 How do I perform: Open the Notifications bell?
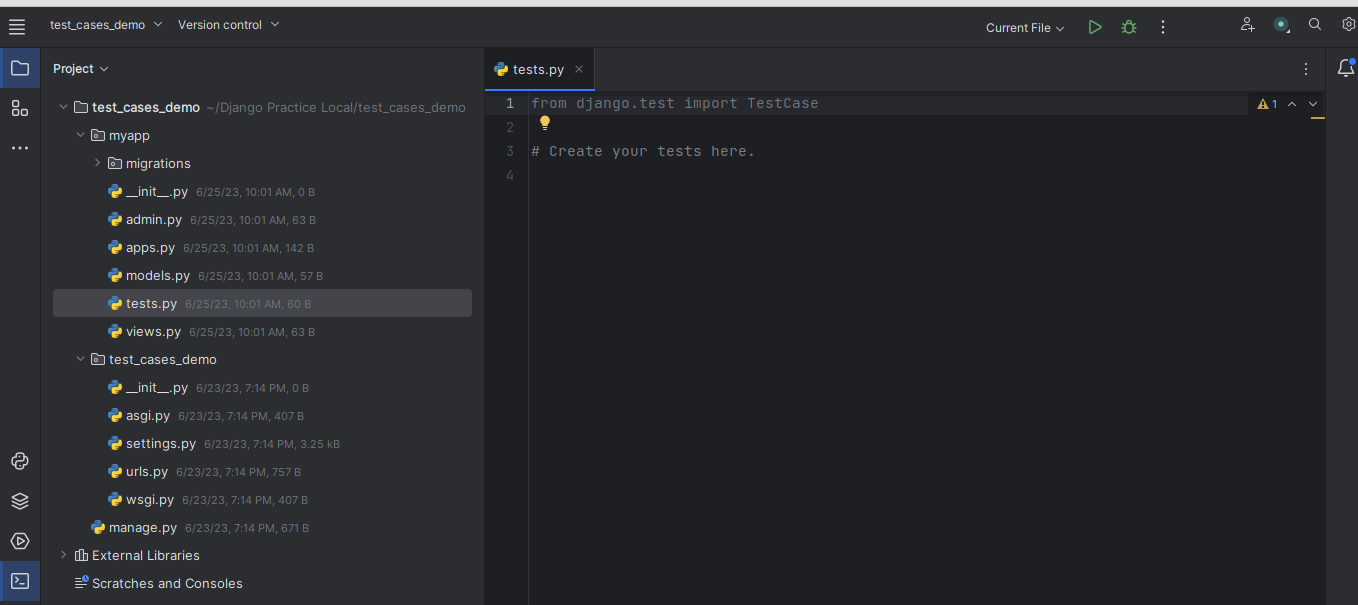pos(1345,68)
